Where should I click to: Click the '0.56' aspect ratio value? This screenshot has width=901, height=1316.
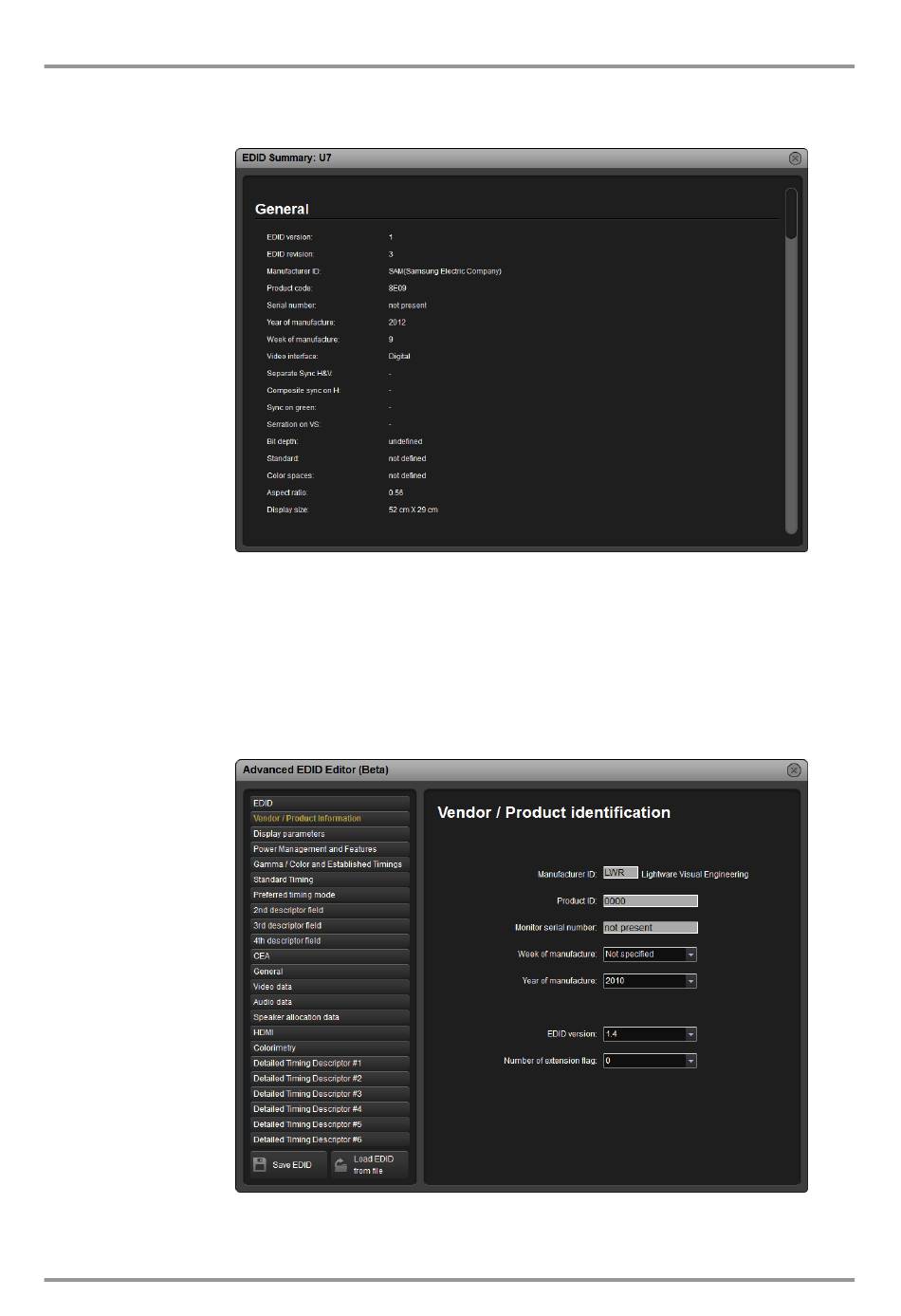pyautogui.click(x=395, y=493)
